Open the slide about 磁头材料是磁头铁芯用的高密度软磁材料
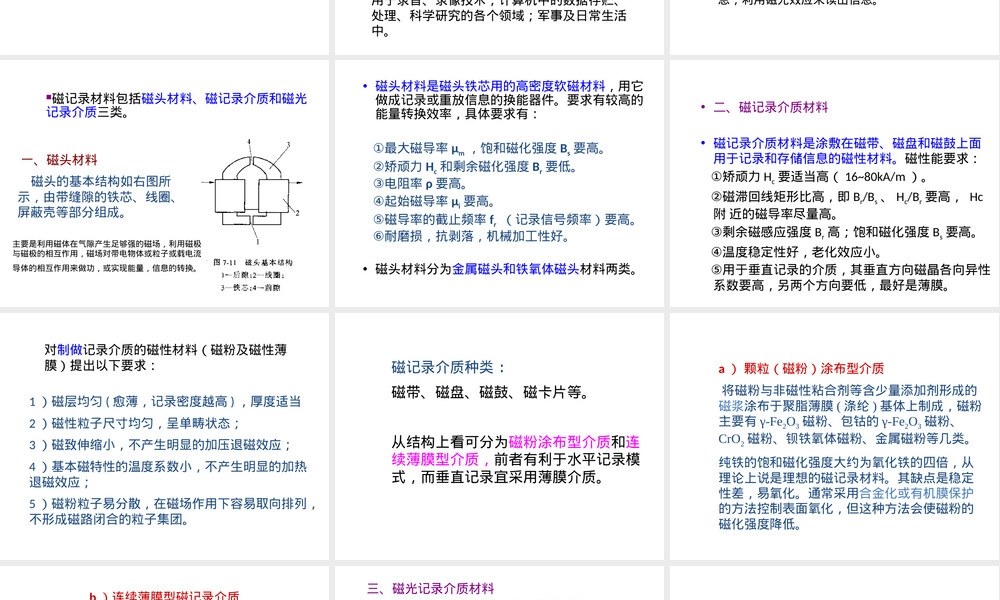Screen dimensions: 1000x600 (499, 184)
